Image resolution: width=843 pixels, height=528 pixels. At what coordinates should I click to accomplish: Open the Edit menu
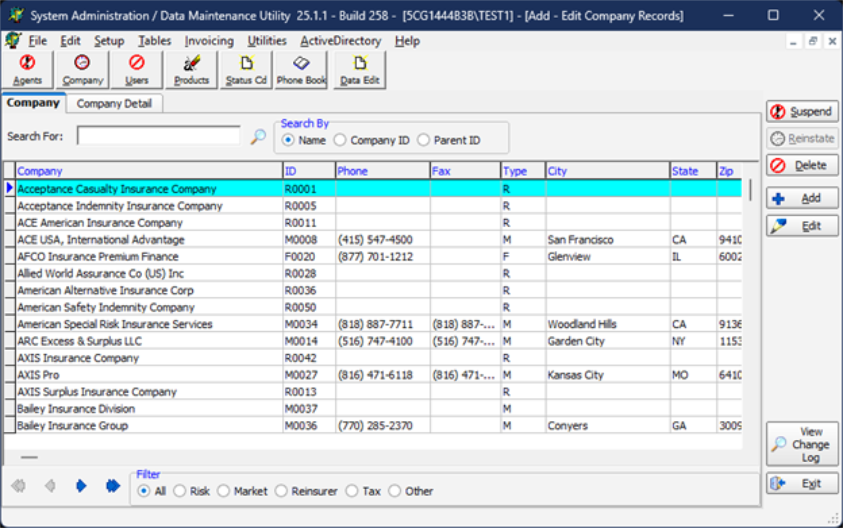[x=70, y=41]
